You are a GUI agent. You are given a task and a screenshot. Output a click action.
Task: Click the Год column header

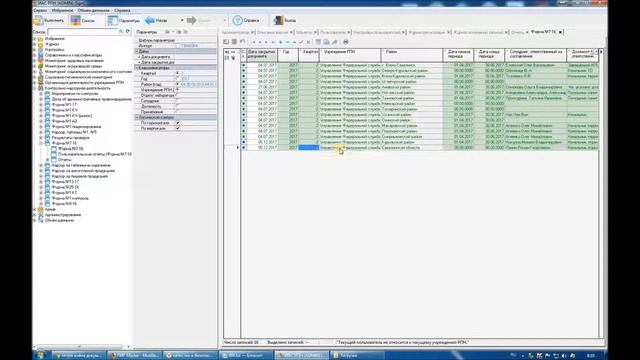click(288, 54)
